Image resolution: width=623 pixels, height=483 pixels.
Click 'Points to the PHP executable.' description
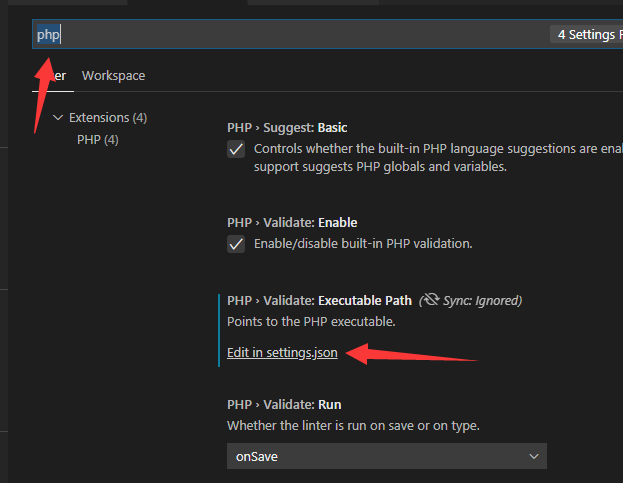(x=311, y=322)
